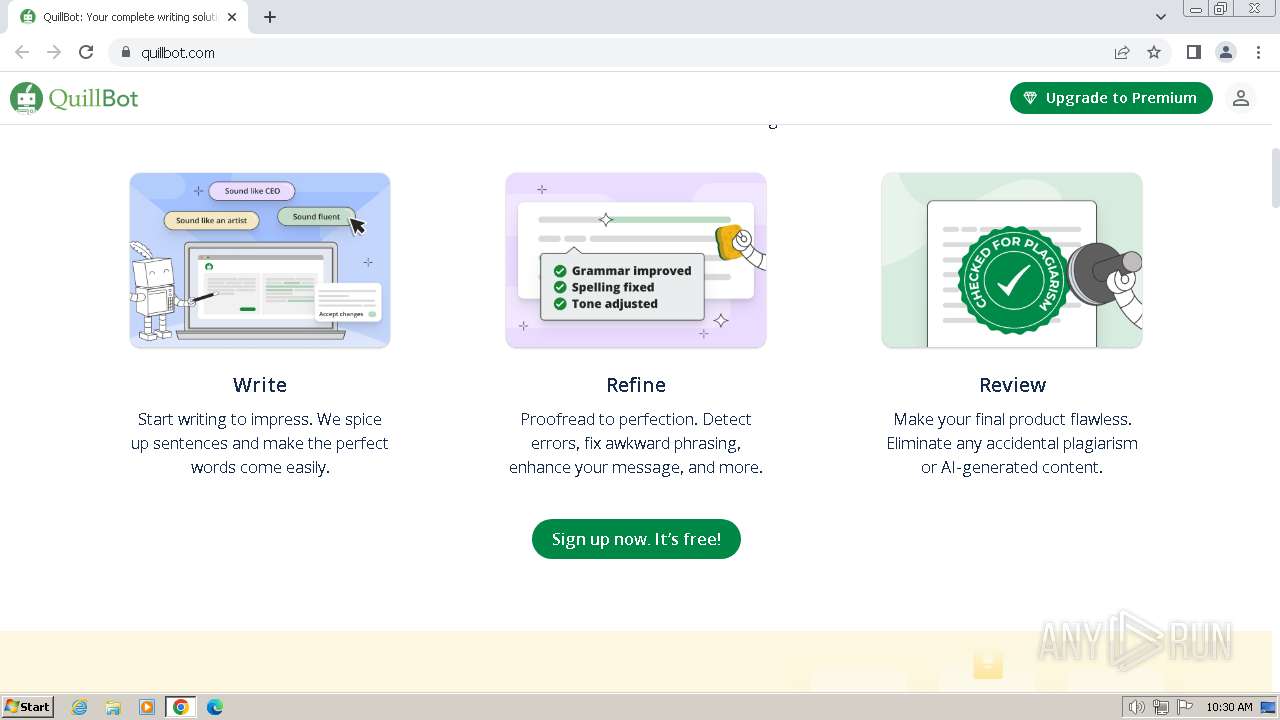
Task: Click 'Make your final product flawless' text
Action: [1012, 443]
